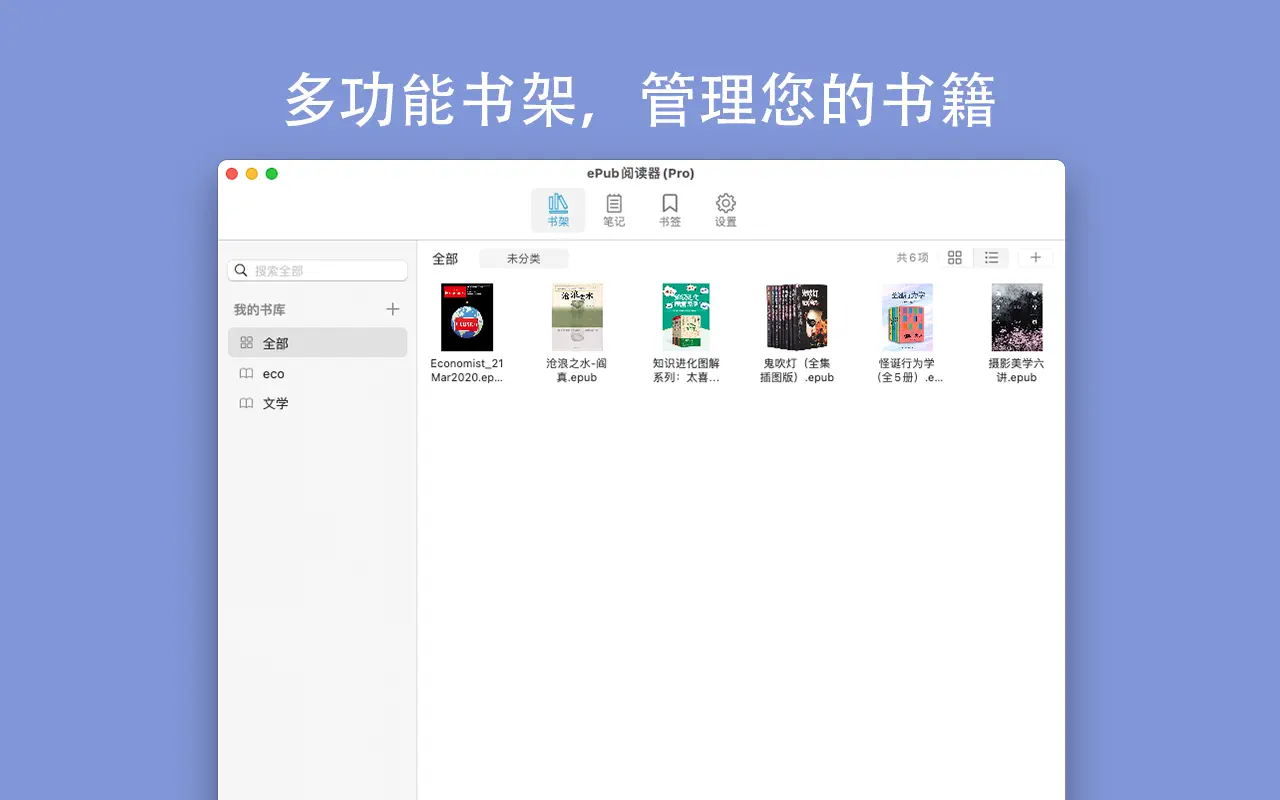Select the eco library in sidebar

coord(273,373)
